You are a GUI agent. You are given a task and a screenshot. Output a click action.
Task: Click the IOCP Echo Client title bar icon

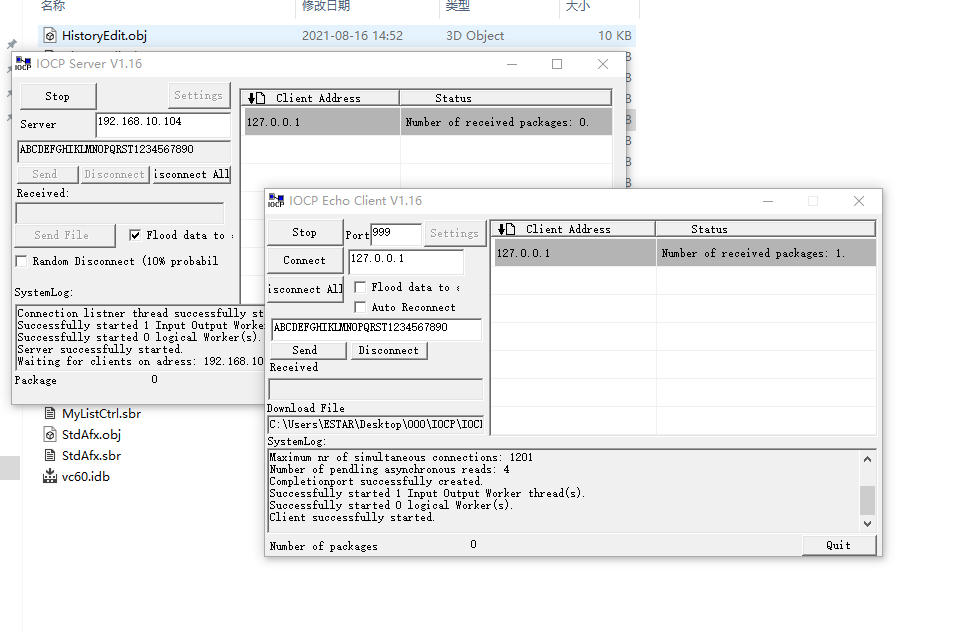tap(276, 200)
